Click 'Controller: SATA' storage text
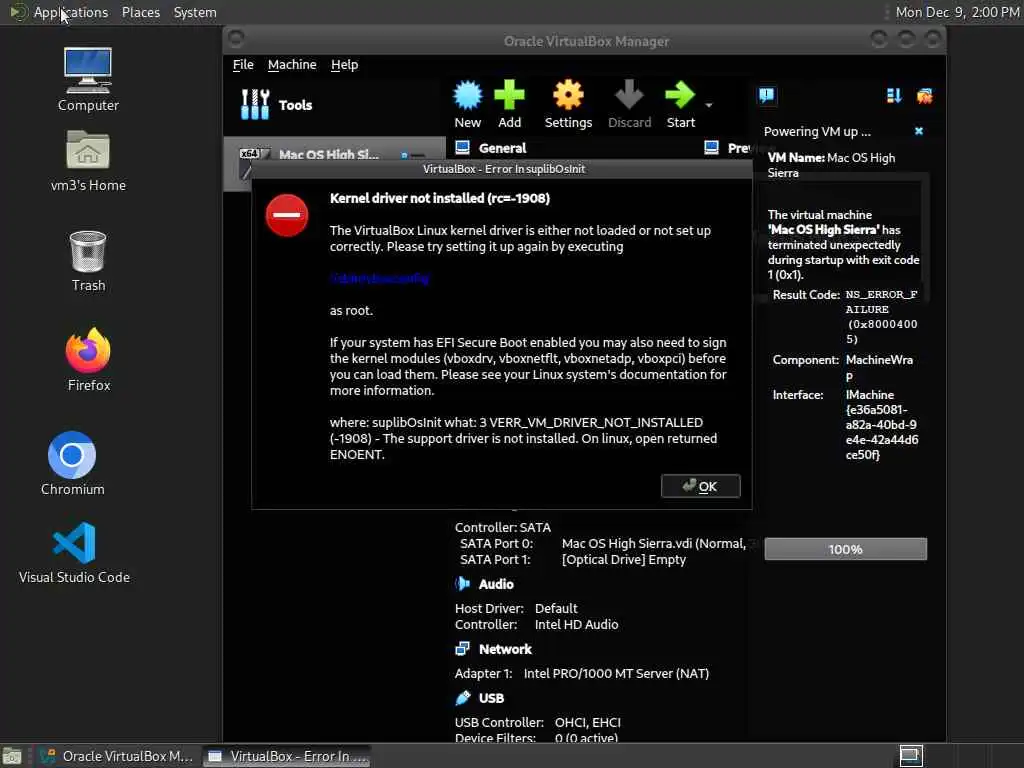 coord(502,527)
